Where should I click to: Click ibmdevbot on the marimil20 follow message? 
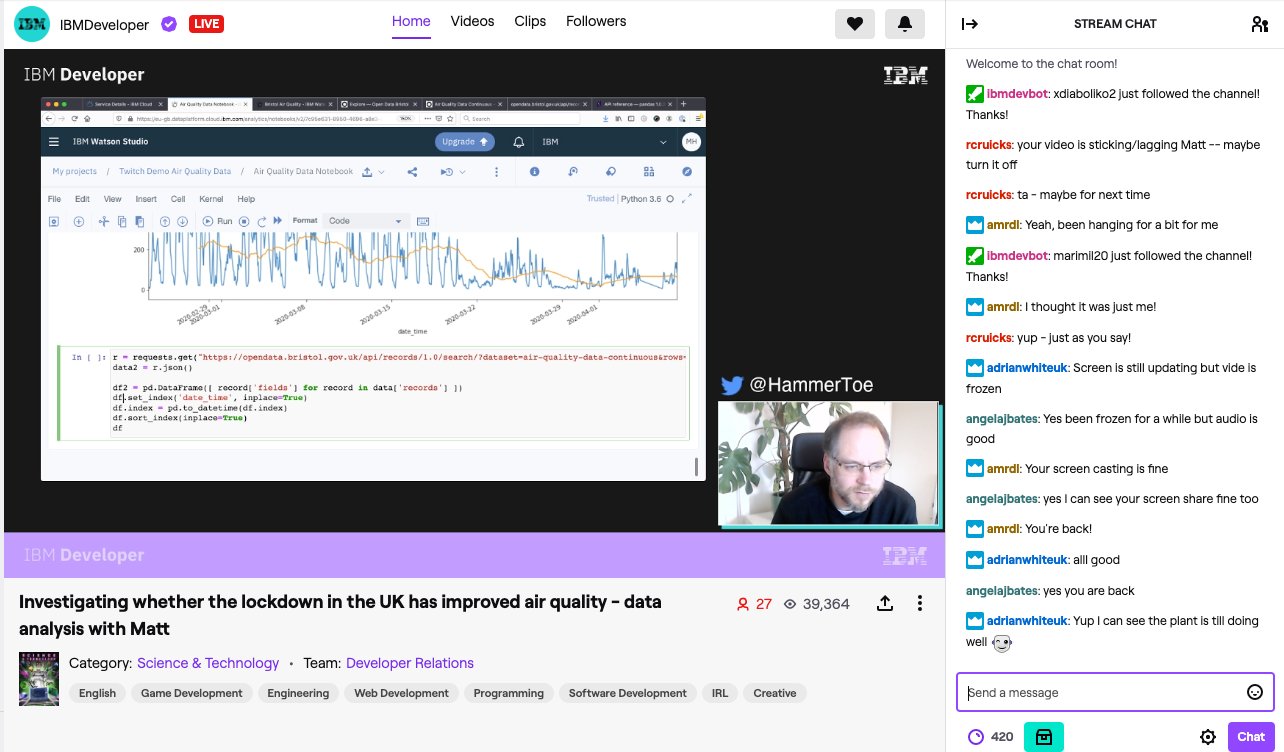(1018, 256)
